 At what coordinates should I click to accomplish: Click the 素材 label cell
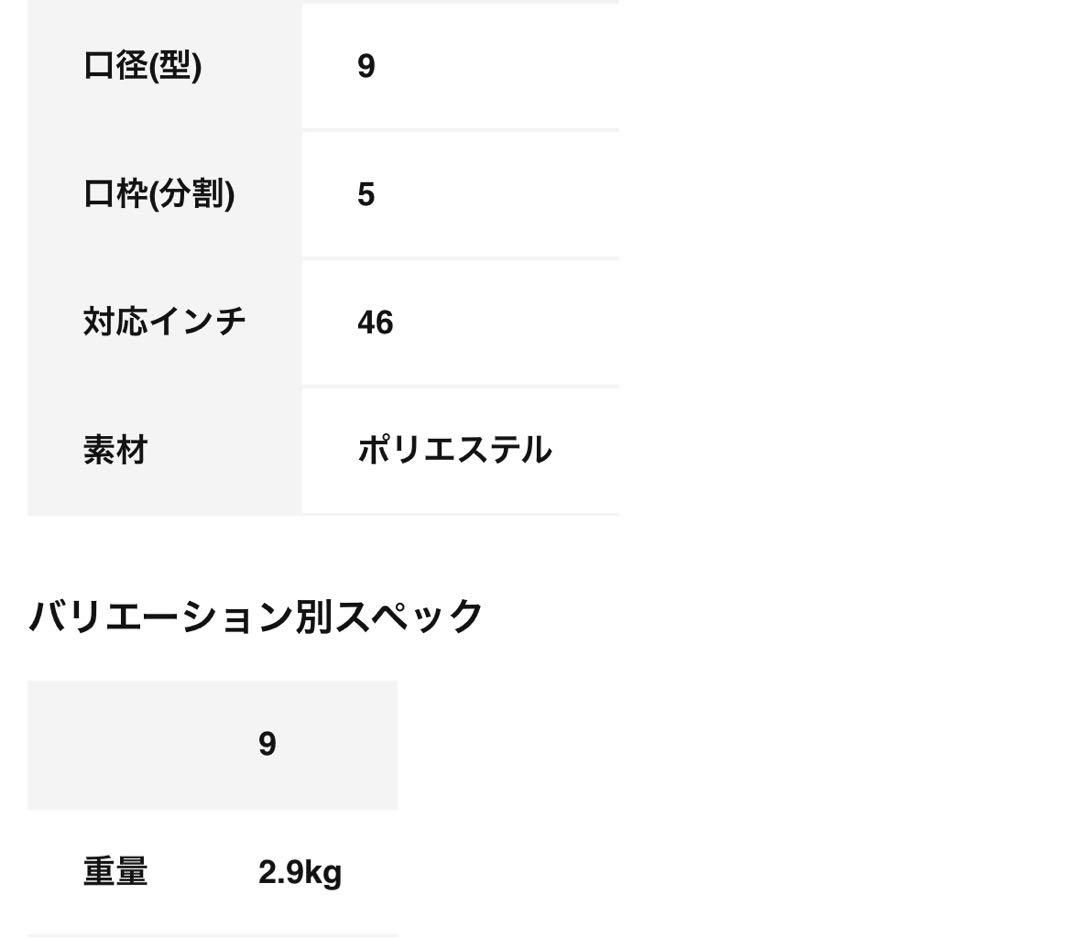coord(115,450)
